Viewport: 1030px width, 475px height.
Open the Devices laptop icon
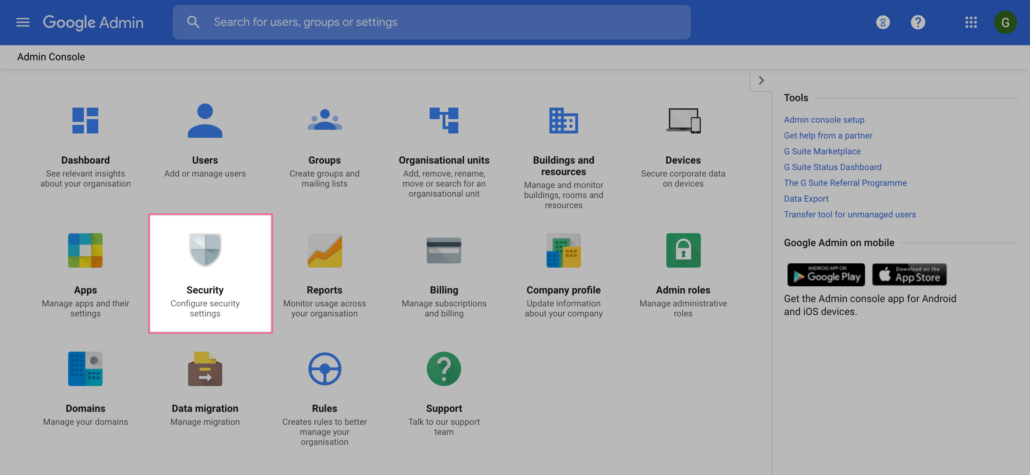pos(684,120)
